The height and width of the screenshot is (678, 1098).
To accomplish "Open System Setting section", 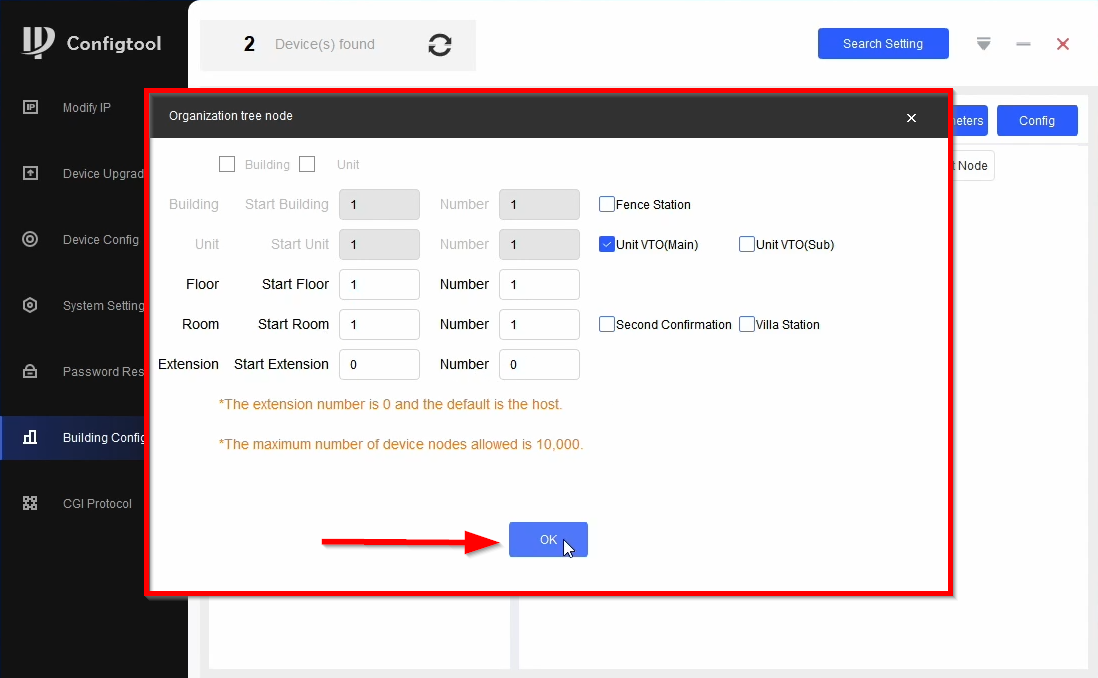I will [x=103, y=305].
